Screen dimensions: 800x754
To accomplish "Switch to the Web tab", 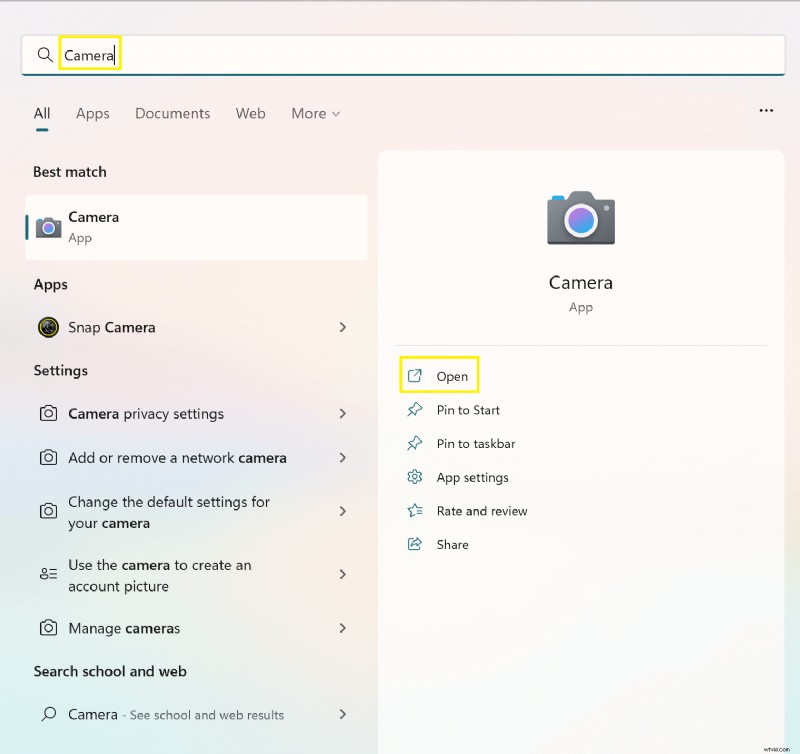I will click(x=250, y=113).
